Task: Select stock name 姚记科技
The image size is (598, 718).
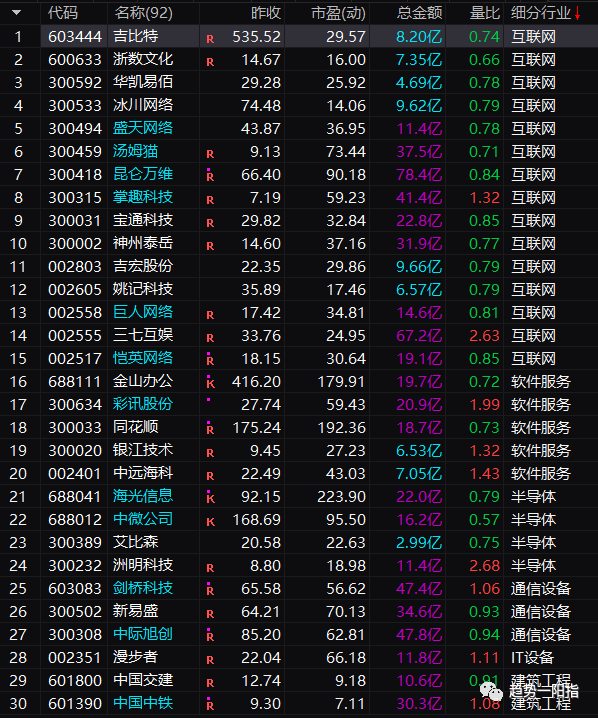Action: [143, 289]
